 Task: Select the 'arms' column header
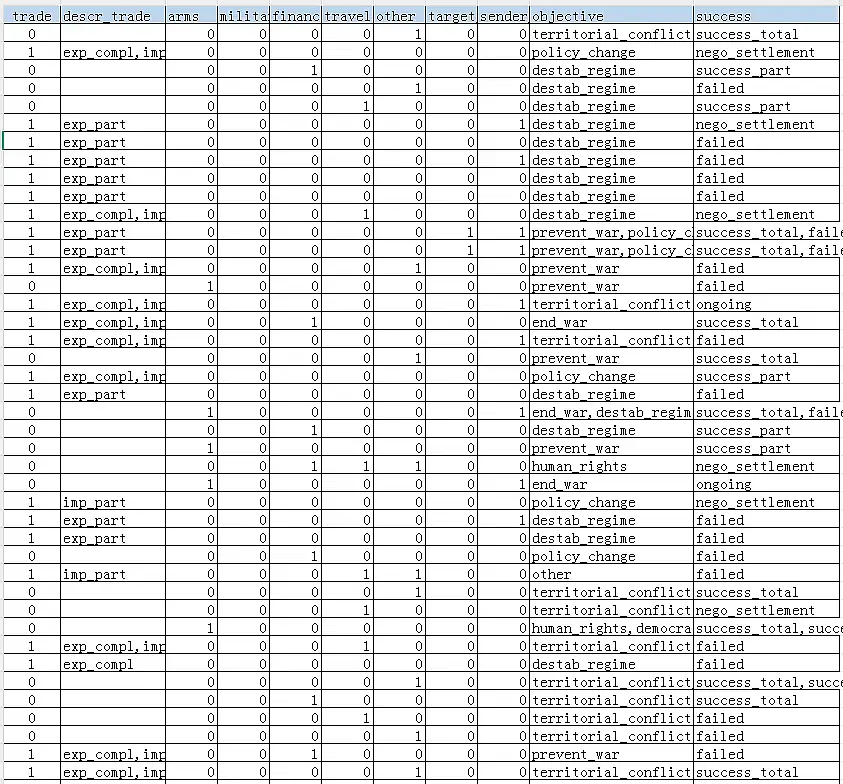point(191,16)
